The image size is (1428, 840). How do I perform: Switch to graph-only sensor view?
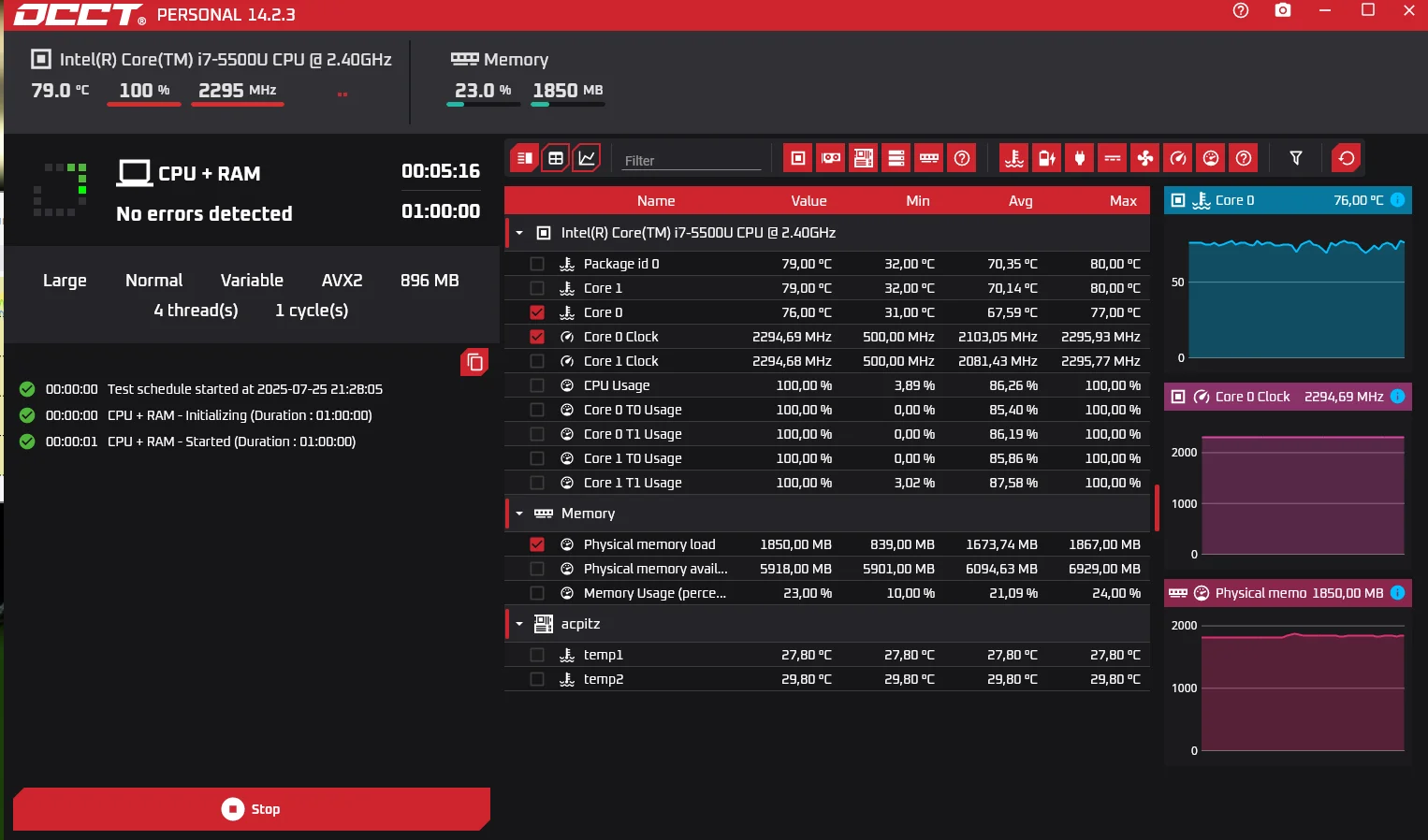point(587,158)
